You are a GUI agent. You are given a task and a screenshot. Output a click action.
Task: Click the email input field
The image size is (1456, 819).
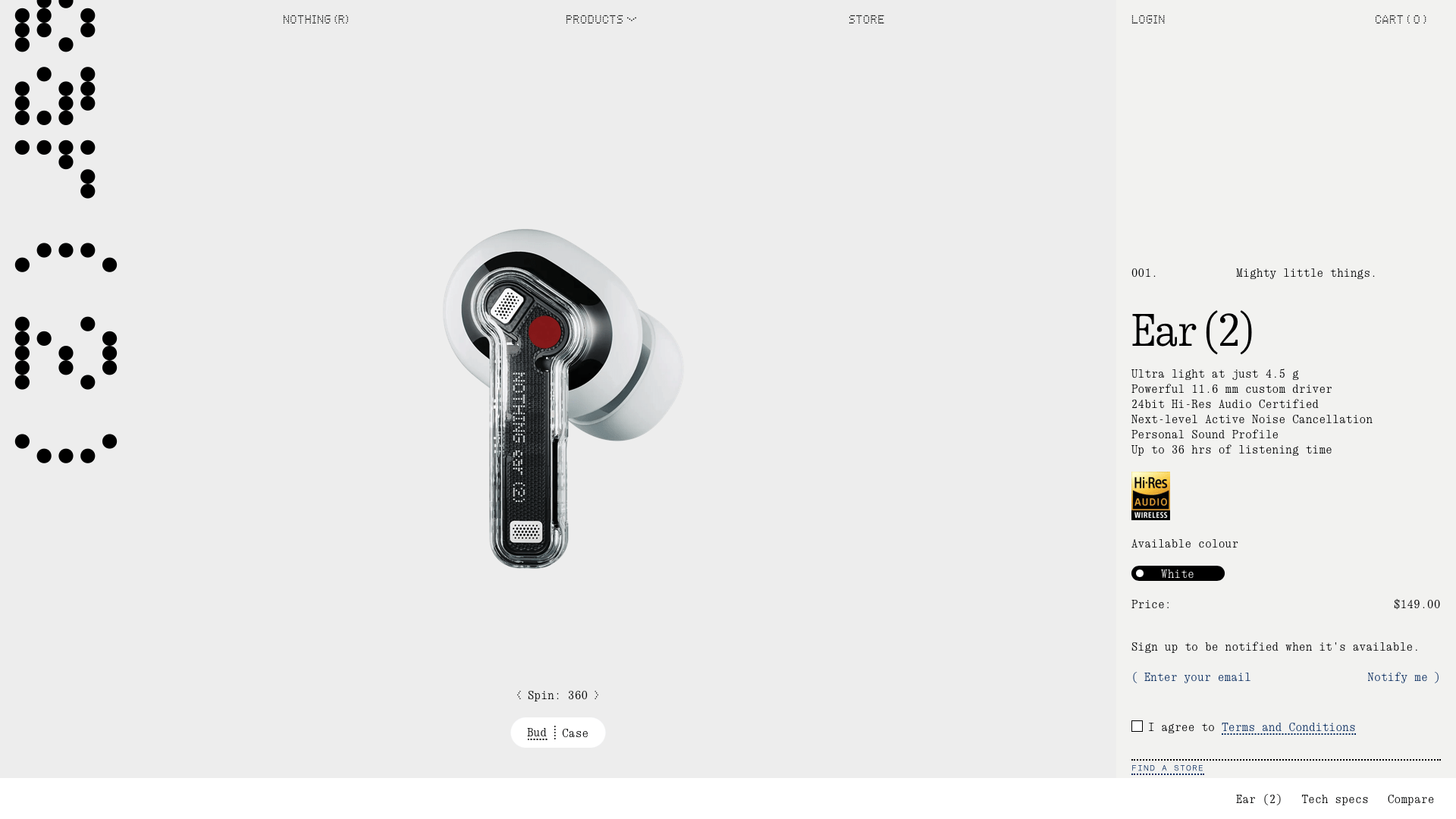click(x=1244, y=677)
